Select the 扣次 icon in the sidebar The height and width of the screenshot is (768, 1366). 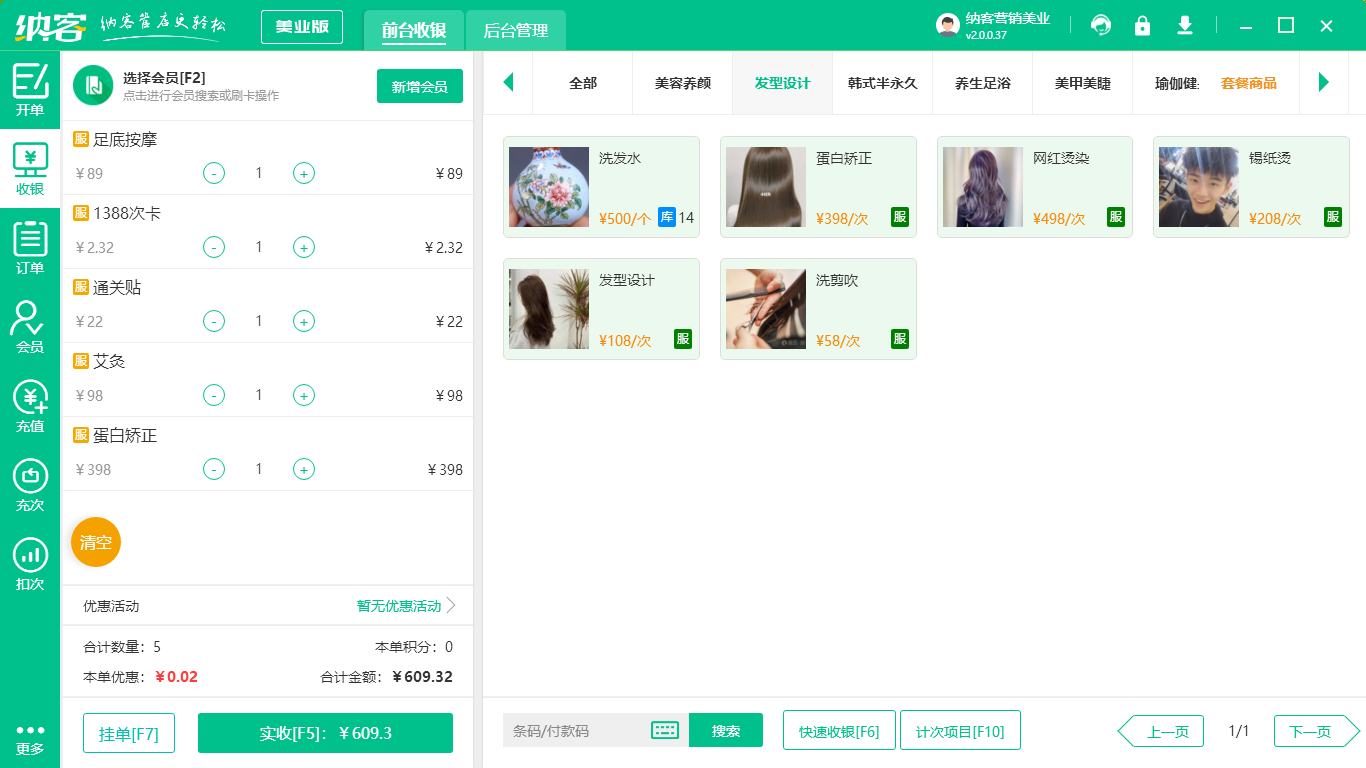(29, 560)
